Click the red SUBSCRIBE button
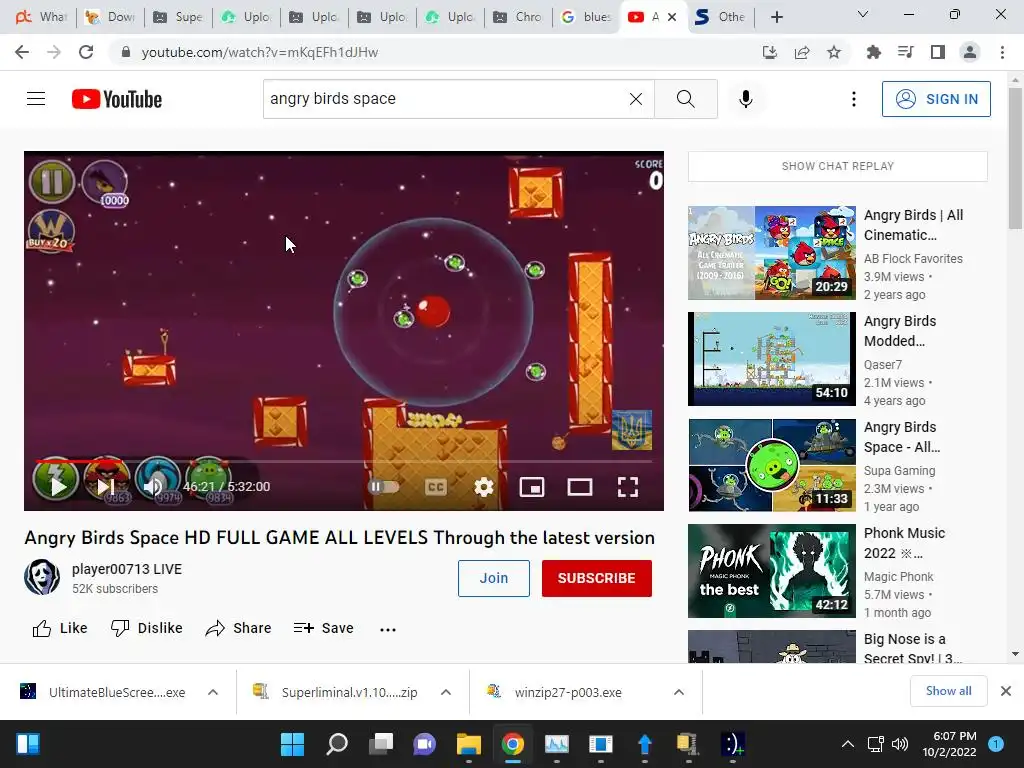Screen dimensions: 1024x768 tap(596, 578)
